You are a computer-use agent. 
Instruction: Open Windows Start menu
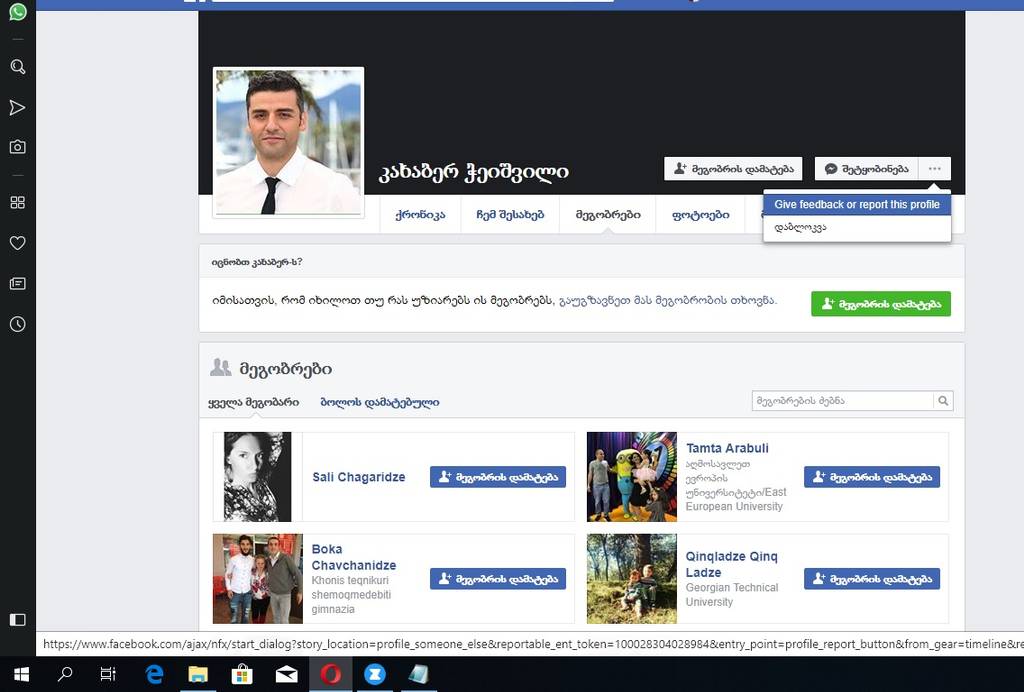[21, 674]
